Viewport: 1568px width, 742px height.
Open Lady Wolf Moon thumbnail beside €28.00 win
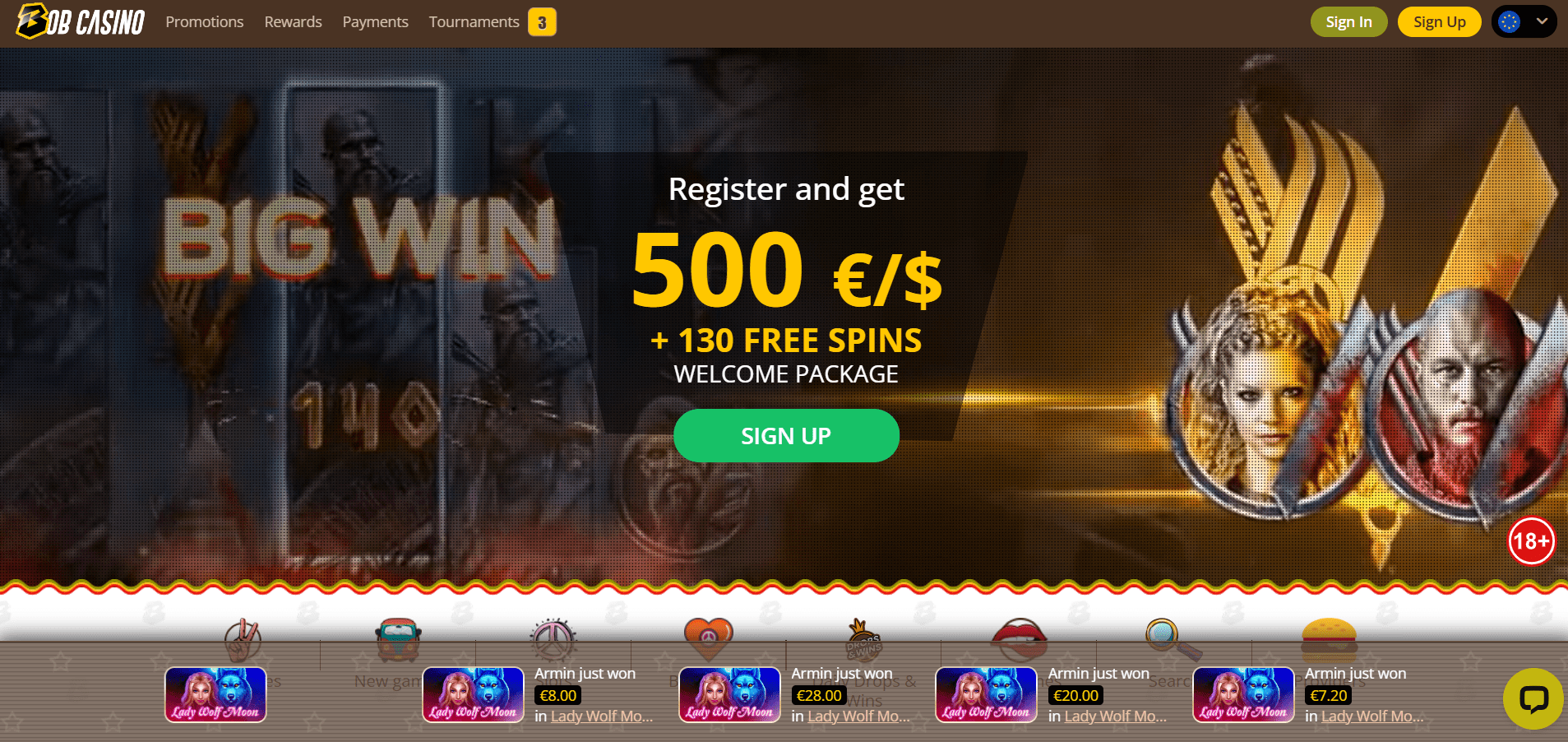coord(729,694)
